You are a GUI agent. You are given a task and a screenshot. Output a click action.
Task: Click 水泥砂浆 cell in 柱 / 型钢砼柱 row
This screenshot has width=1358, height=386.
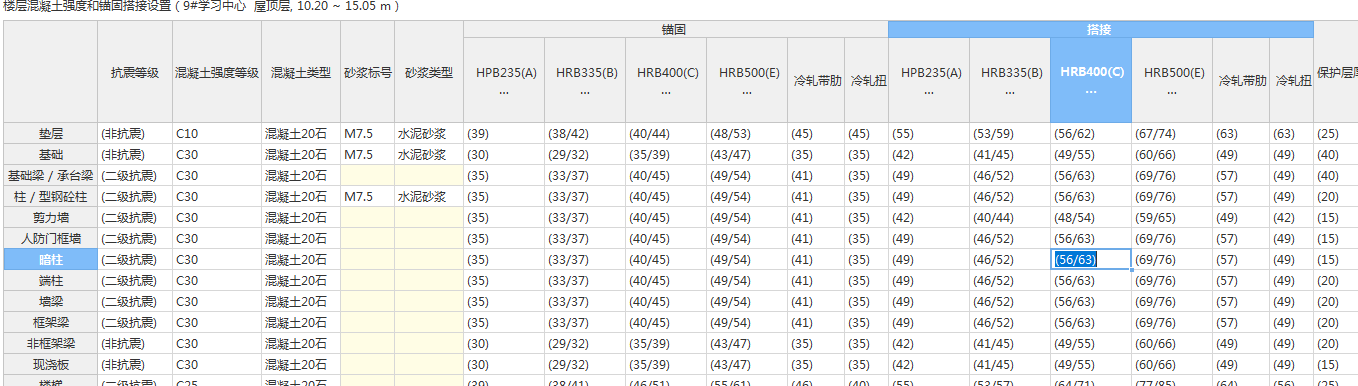(429, 197)
